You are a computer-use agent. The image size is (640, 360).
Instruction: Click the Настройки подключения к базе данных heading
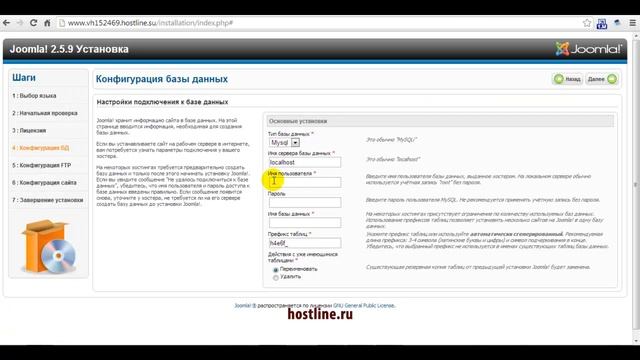pyautogui.click(x=162, y=102)
